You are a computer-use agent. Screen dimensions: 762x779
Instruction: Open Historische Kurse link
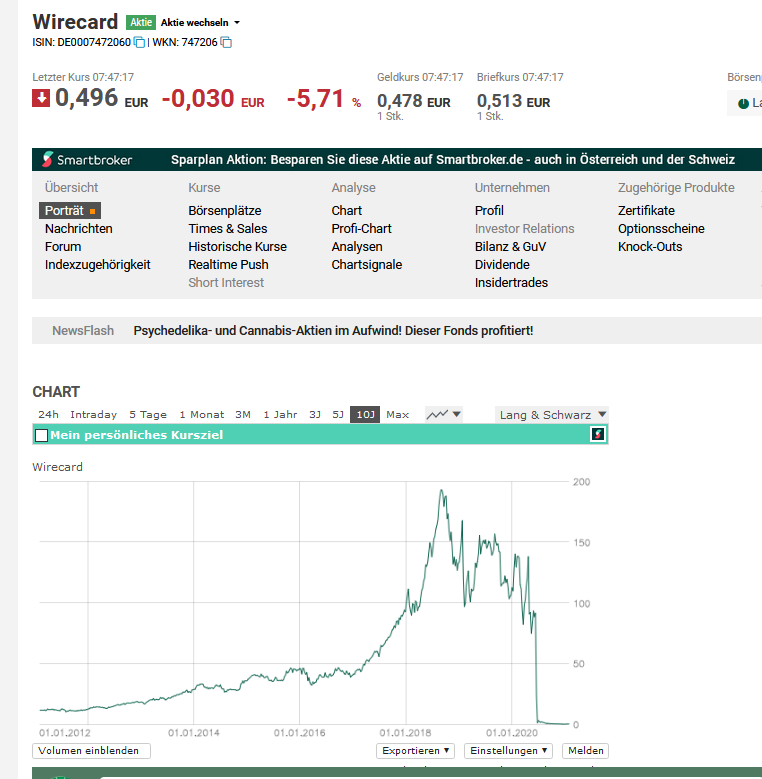237,246
